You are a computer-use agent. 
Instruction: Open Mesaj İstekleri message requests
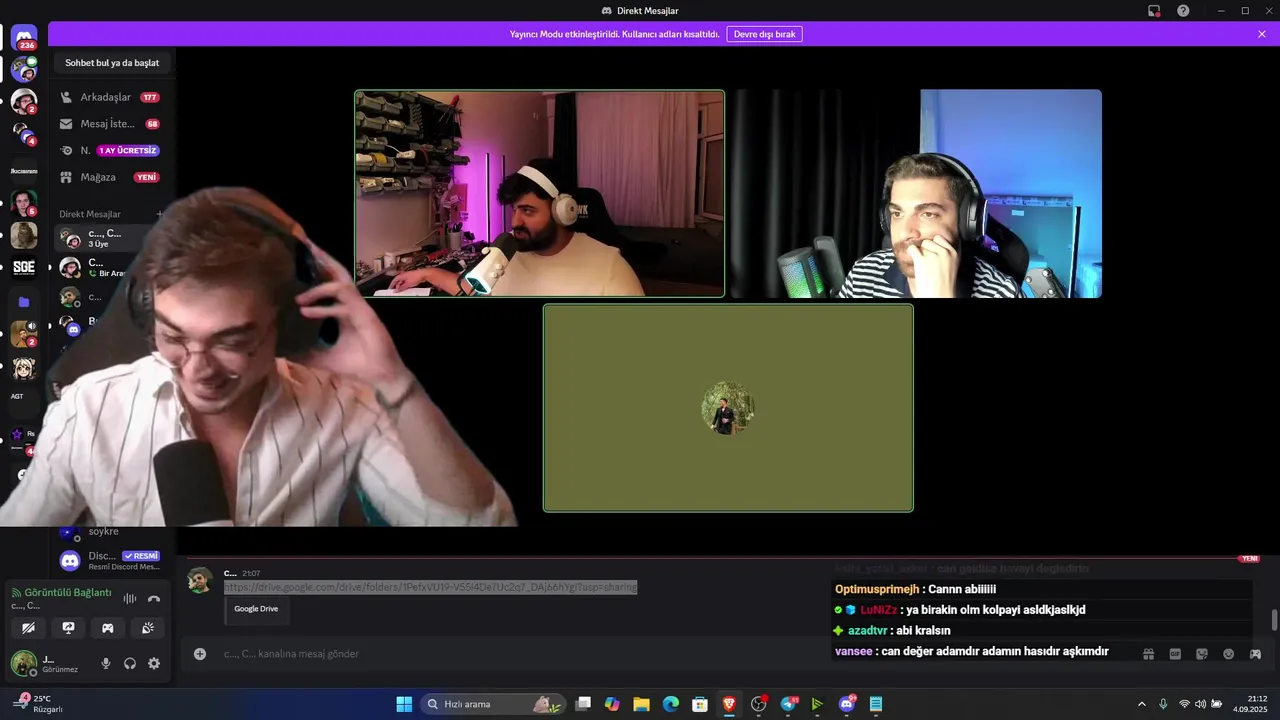[112, 124]
